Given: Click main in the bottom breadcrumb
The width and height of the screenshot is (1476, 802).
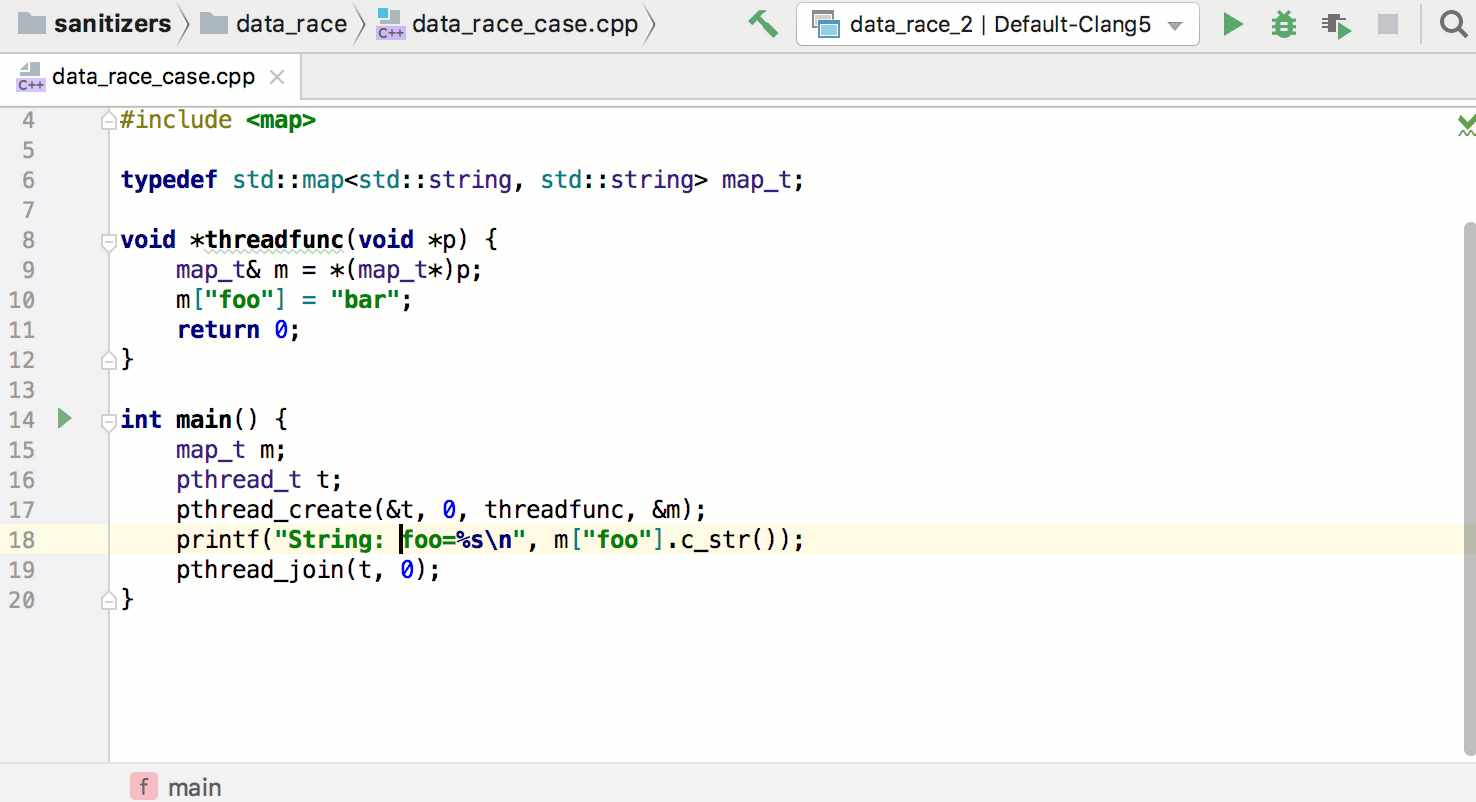Looking at the screenshot, I should pos(194,787).
